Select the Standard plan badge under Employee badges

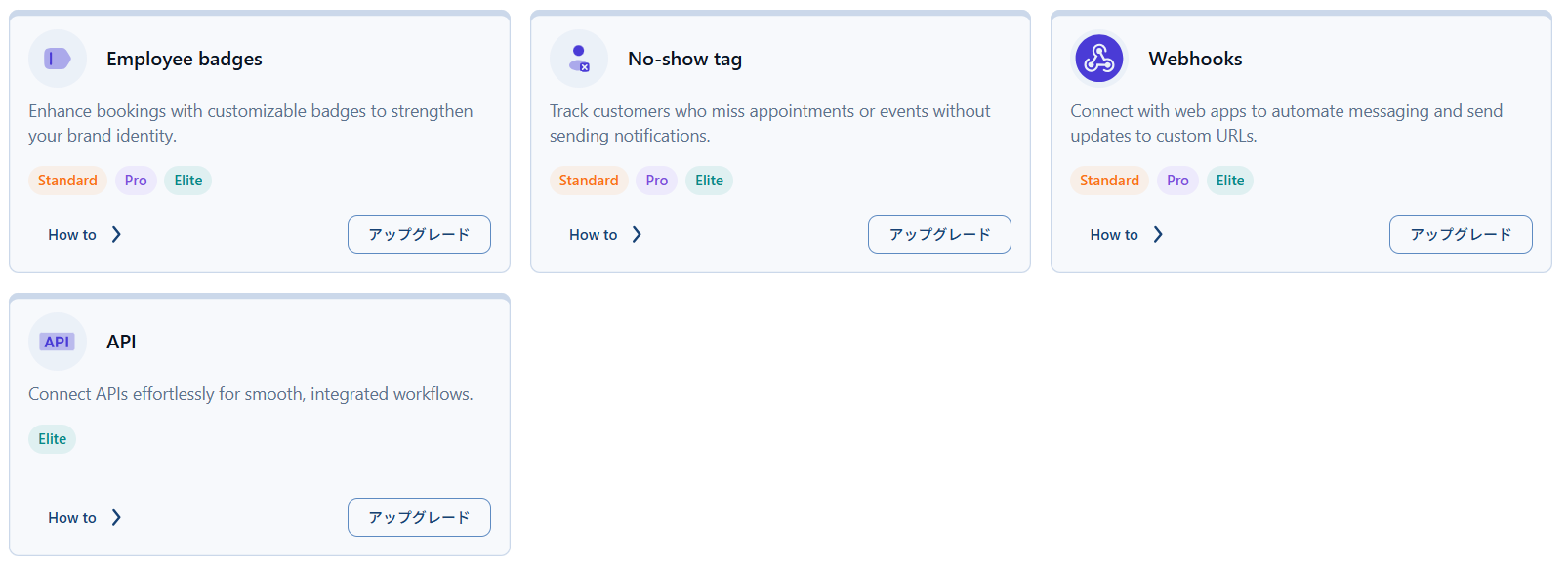[x=67, y=181]
